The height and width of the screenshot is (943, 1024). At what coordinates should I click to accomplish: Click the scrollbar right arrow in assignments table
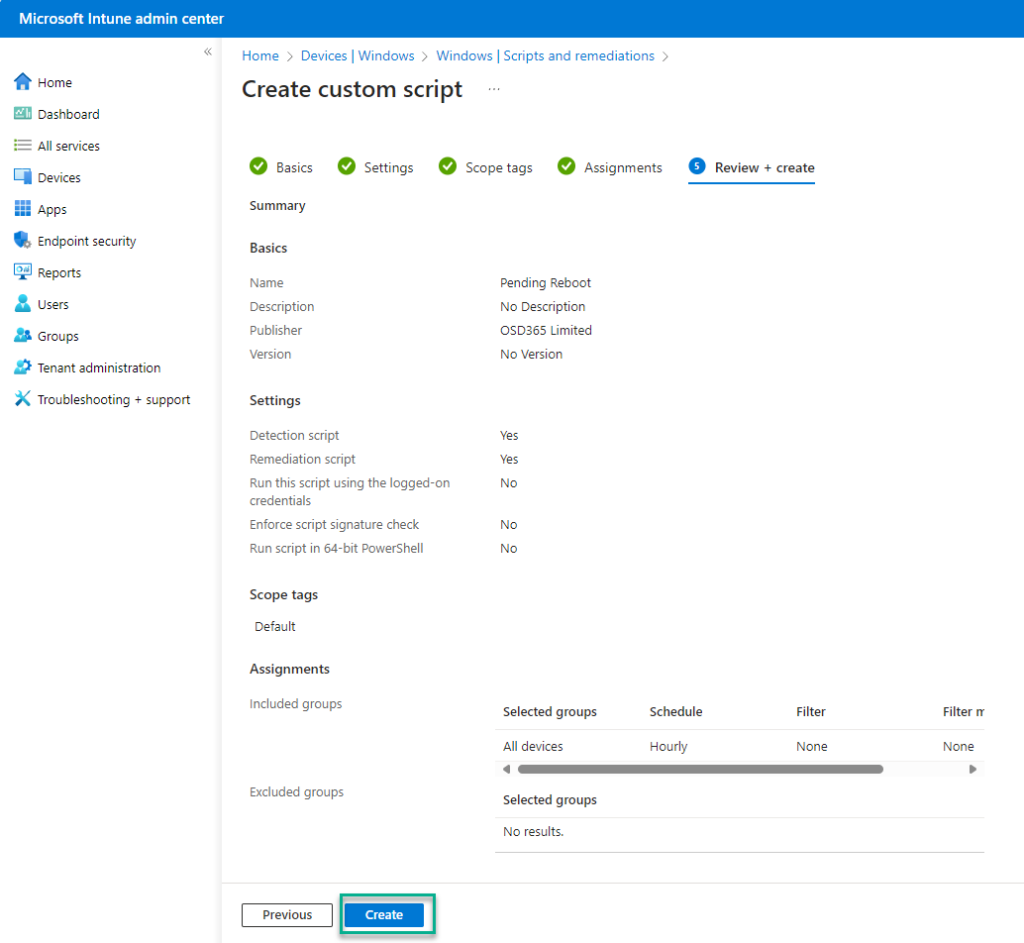pyautogui.click(x=972, y=769)
